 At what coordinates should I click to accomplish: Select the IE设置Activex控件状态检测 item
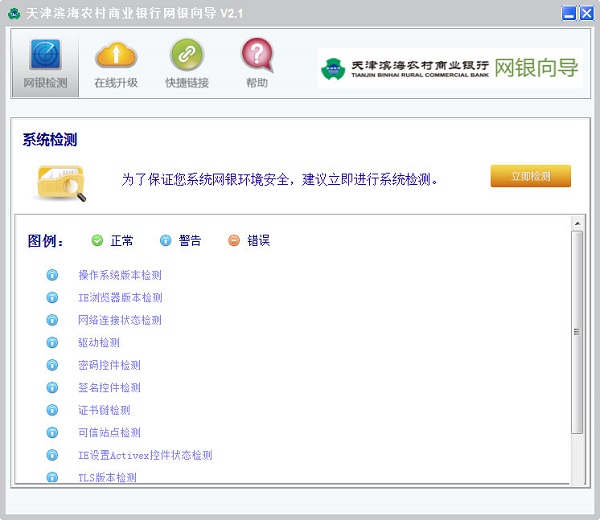coord(145,455)
